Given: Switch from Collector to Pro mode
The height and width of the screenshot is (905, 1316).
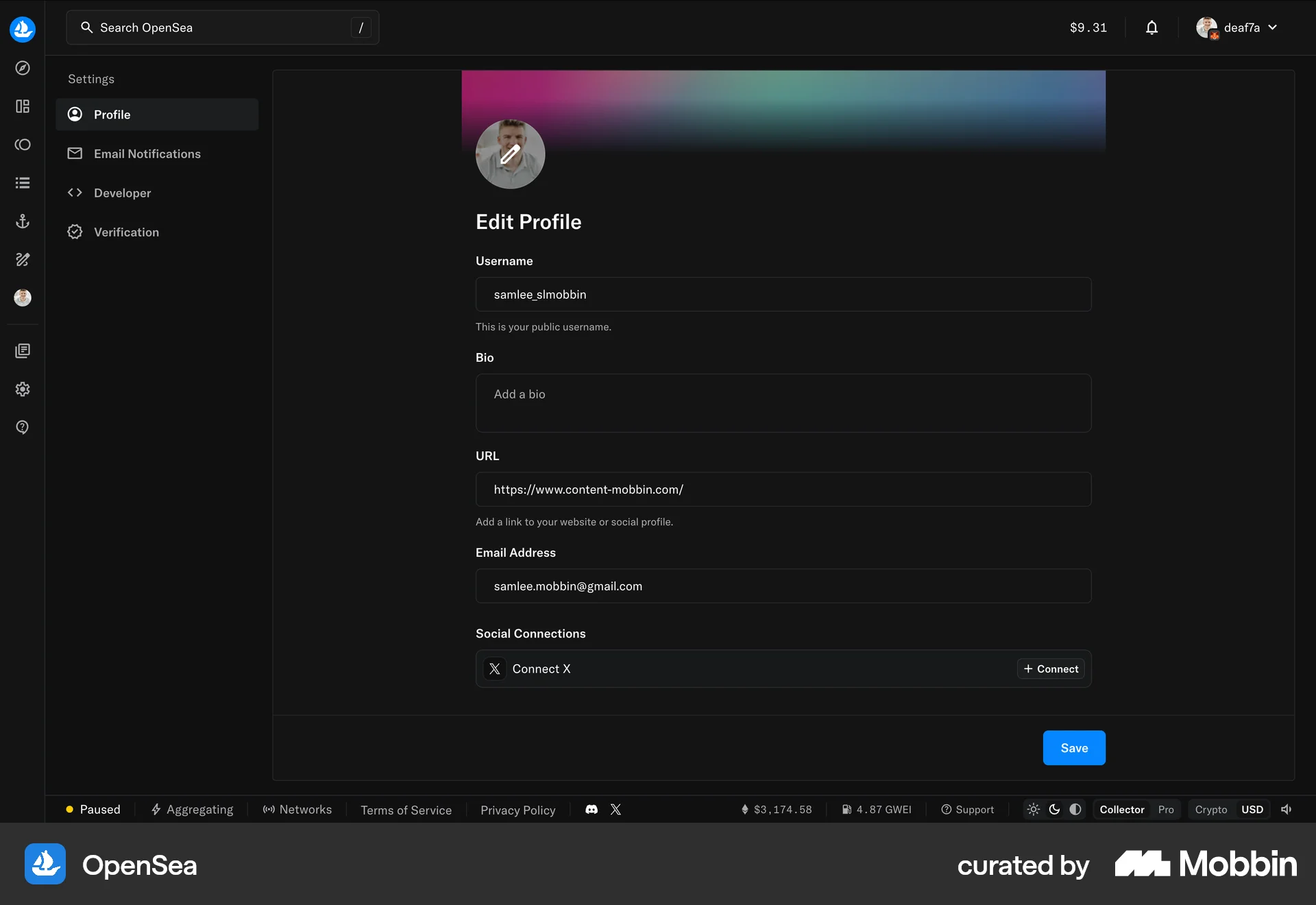Looking at the screenshot, I should (x=1166, y=810).
